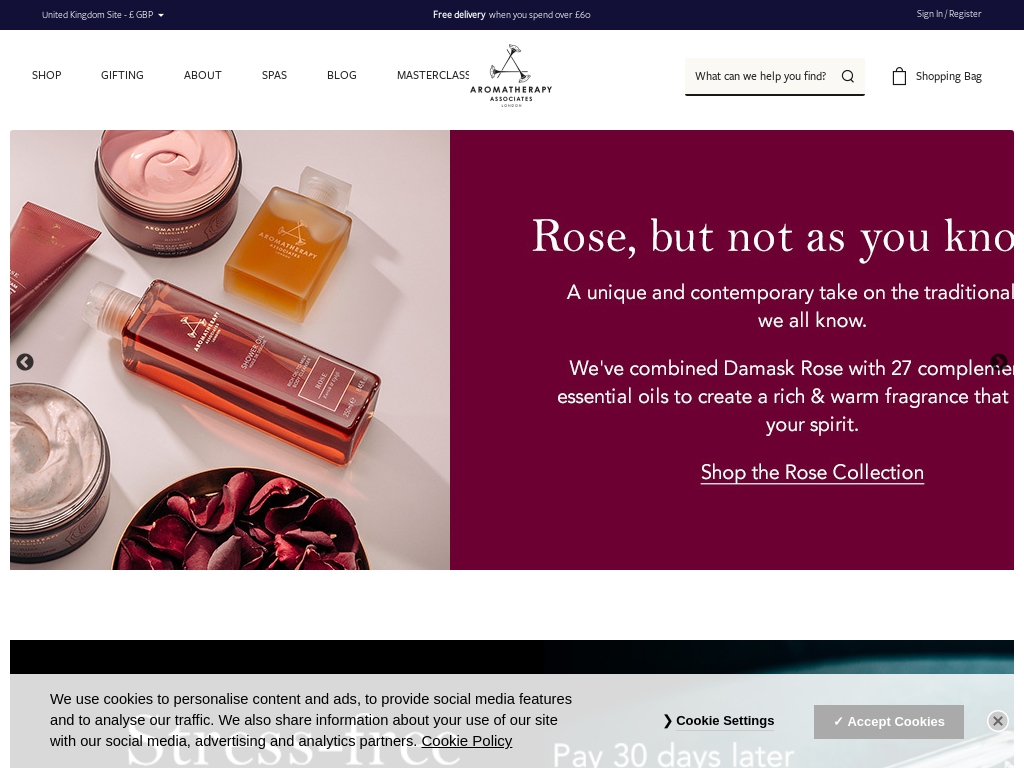Select the GIFTING menu item
The width and height of the screenshot is (1024, 768).
(x=122, y=75)
